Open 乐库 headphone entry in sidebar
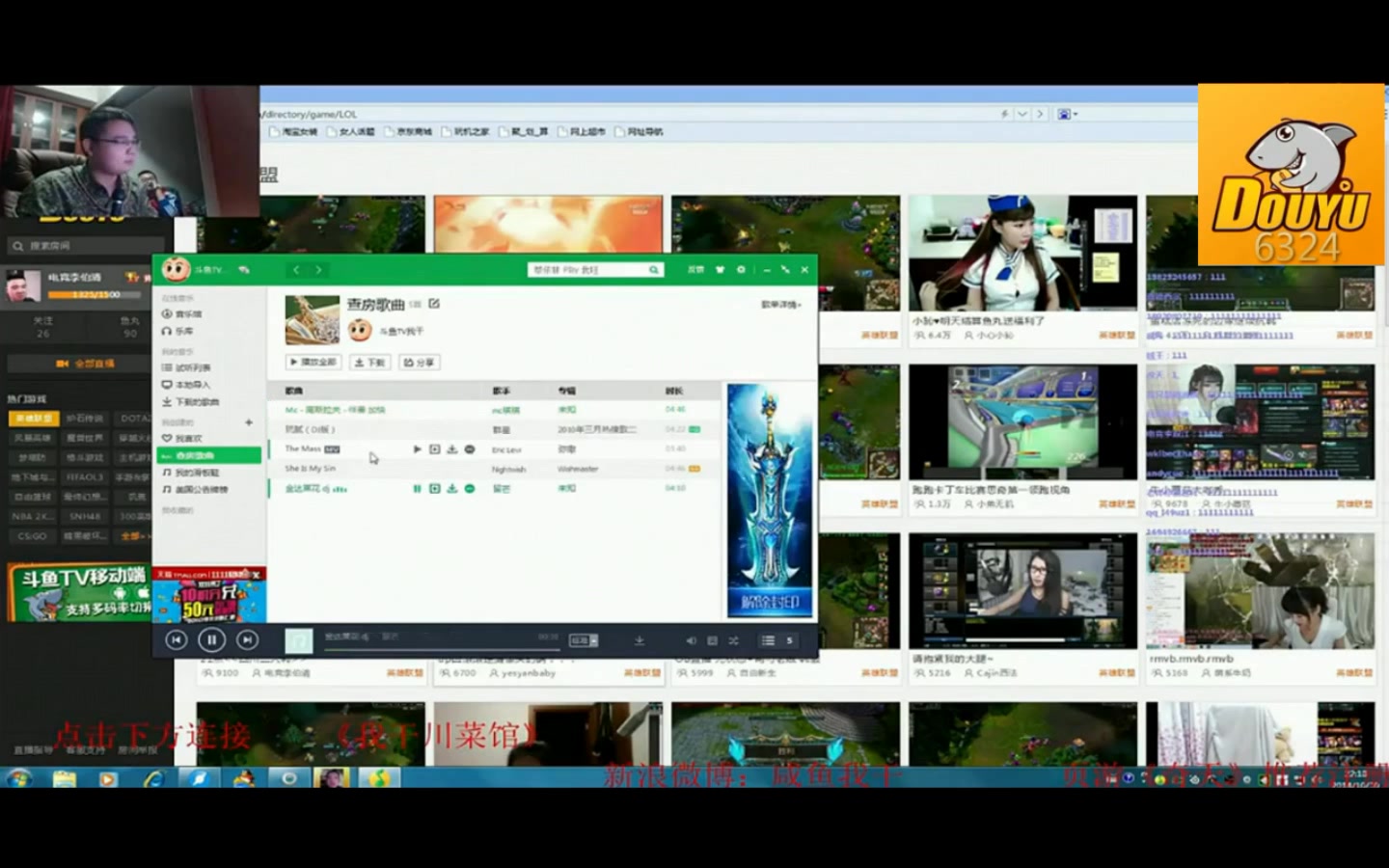1389x868 pixels. (x=178, y=331)
